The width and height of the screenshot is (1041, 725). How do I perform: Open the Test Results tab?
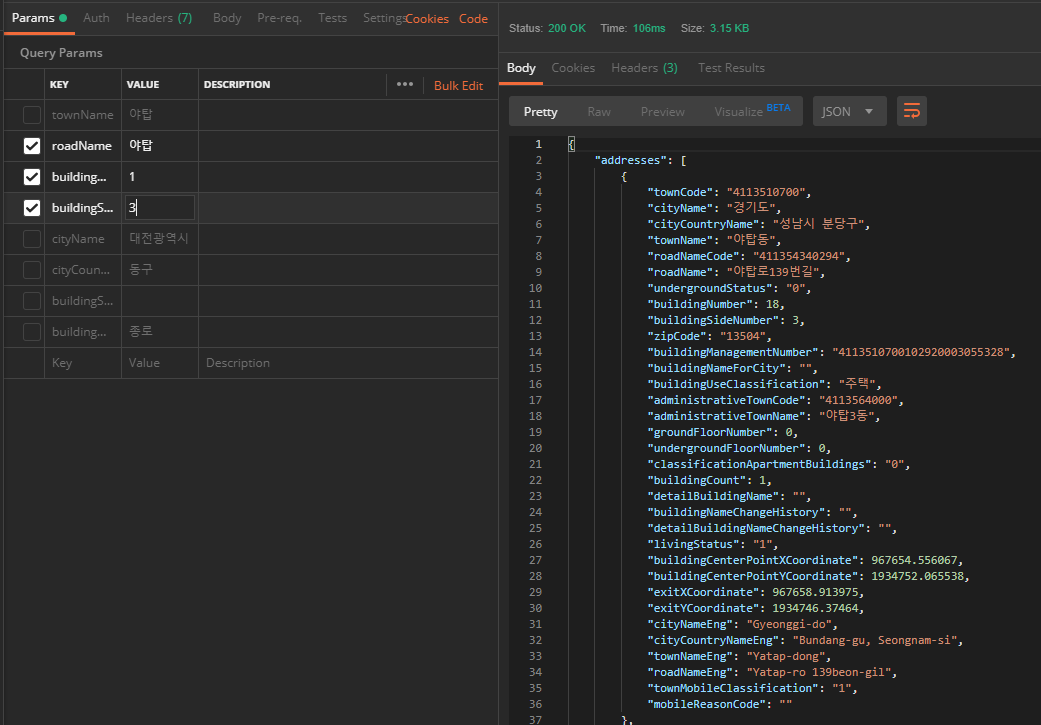click(x=731, y=68)
